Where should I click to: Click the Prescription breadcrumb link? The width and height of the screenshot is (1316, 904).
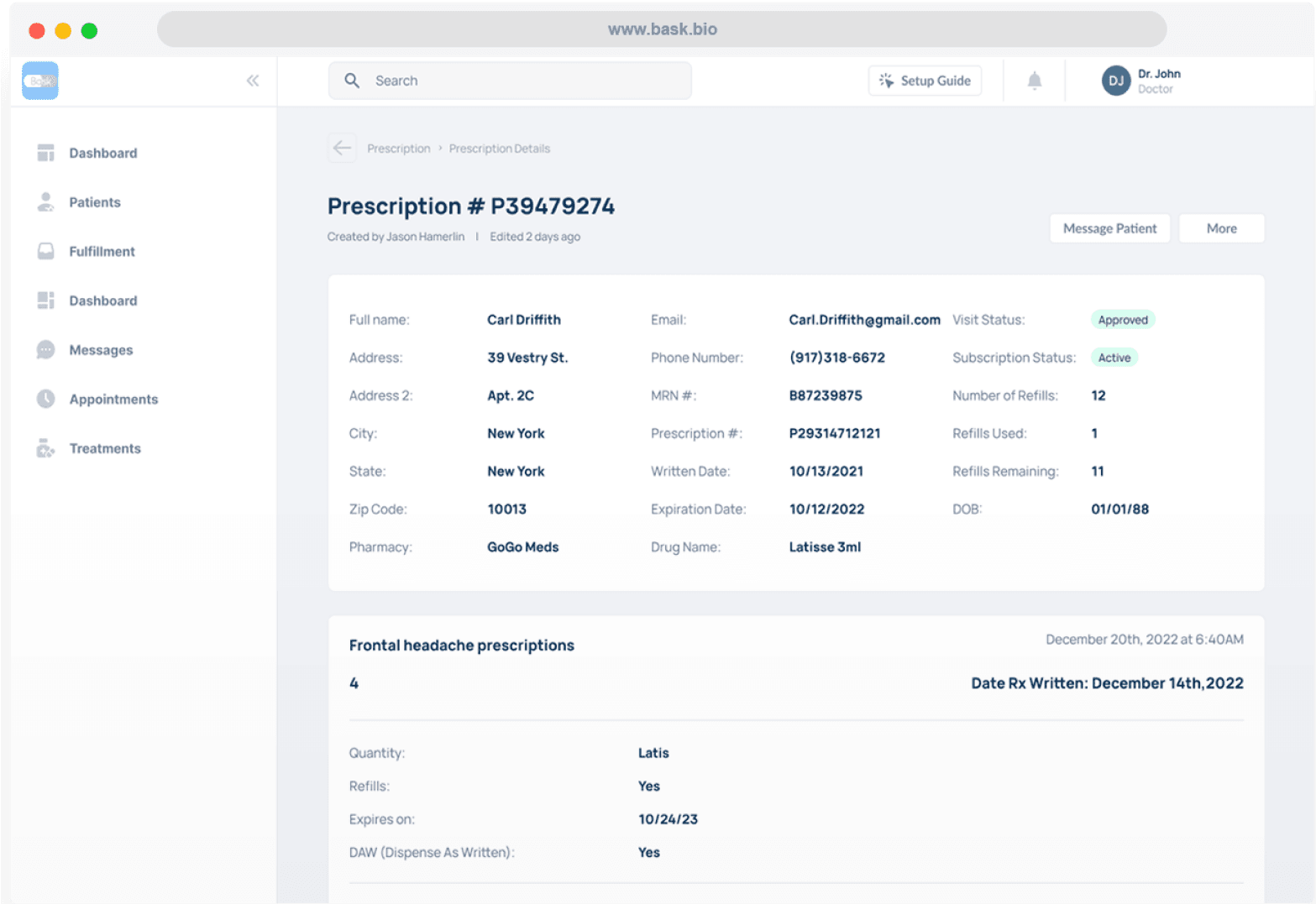tap(399, 149)
